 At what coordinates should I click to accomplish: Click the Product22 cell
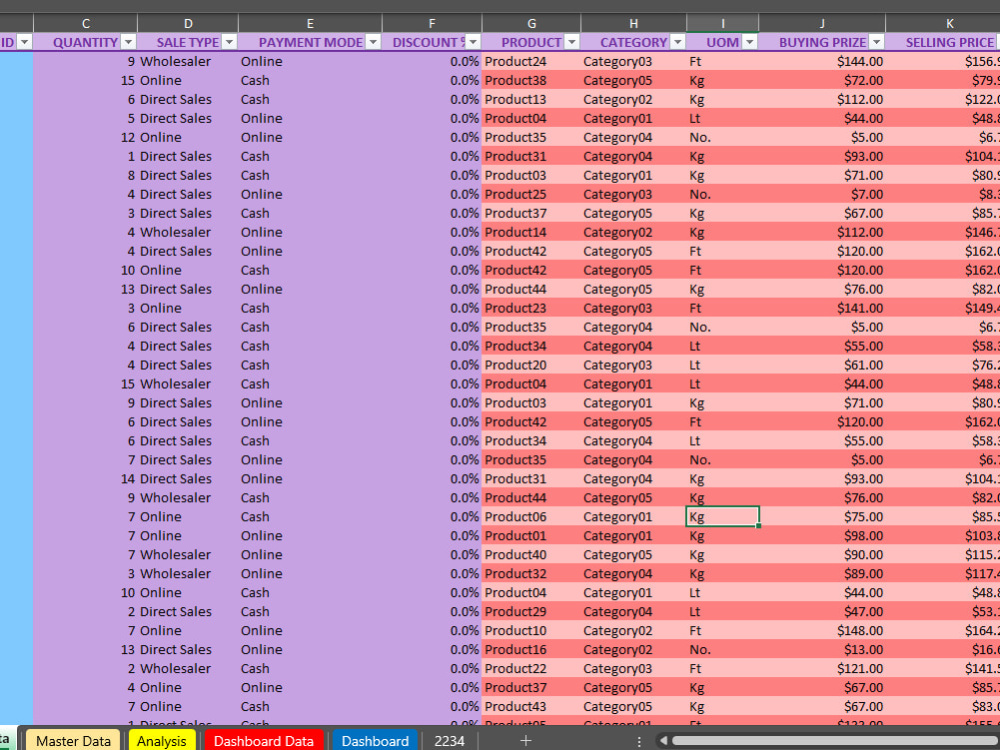click(531, 668)
